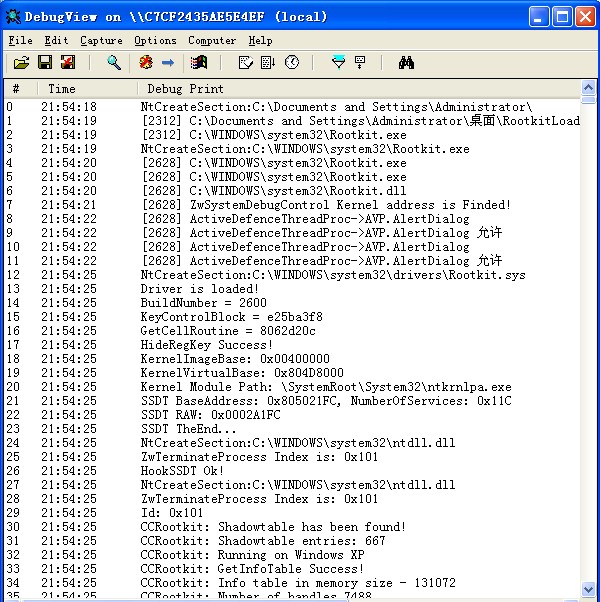600x602 pixels.
Task: Open the Help menu
Action: point(260,40)
